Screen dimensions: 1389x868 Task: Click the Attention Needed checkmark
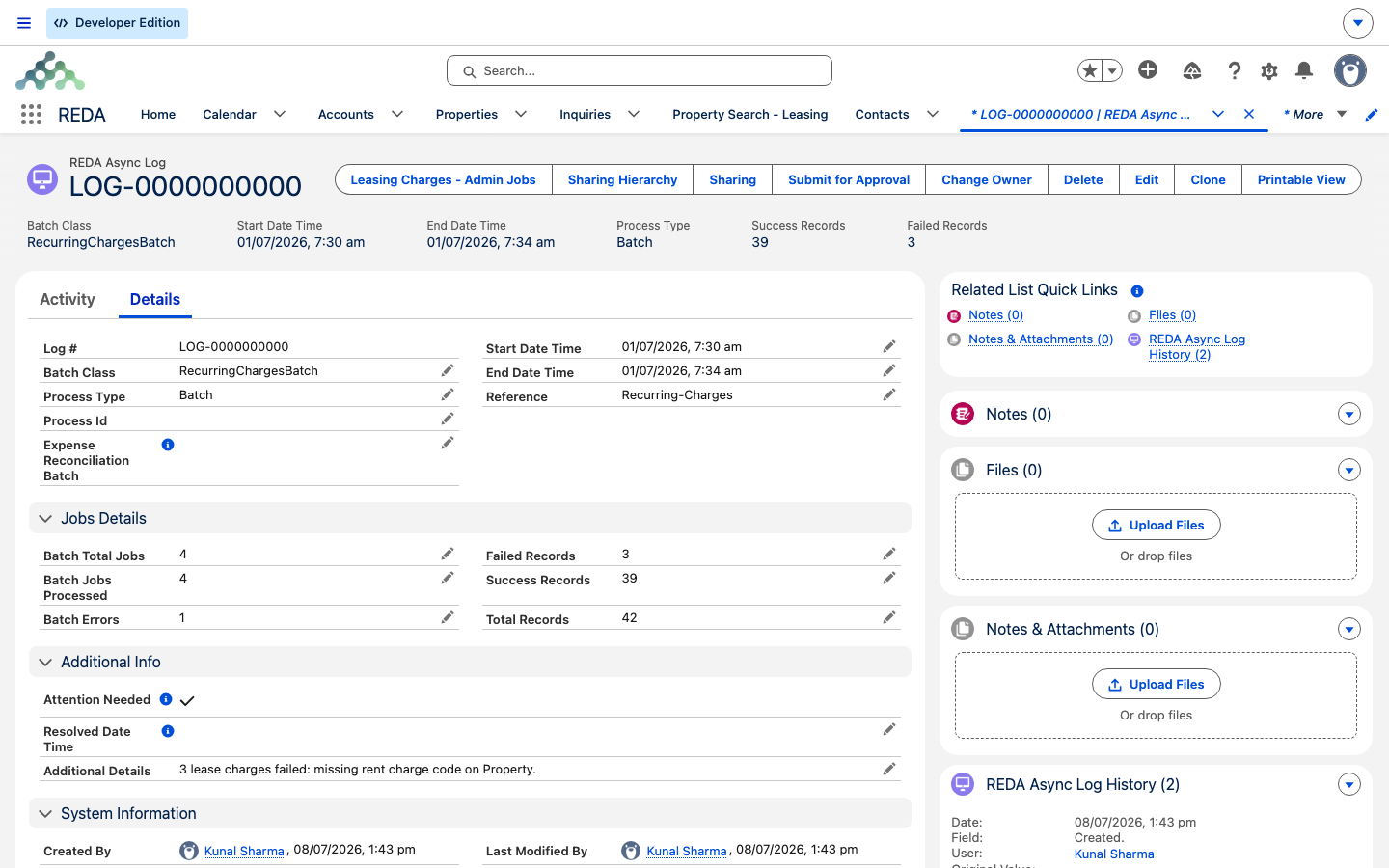[x=187, y=701]
